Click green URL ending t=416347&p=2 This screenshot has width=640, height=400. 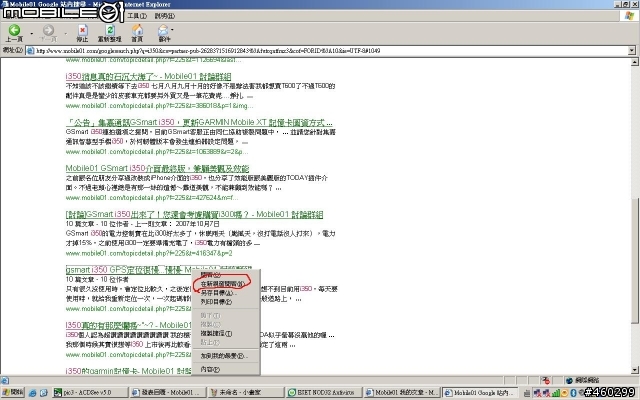[x=149, y=253]
